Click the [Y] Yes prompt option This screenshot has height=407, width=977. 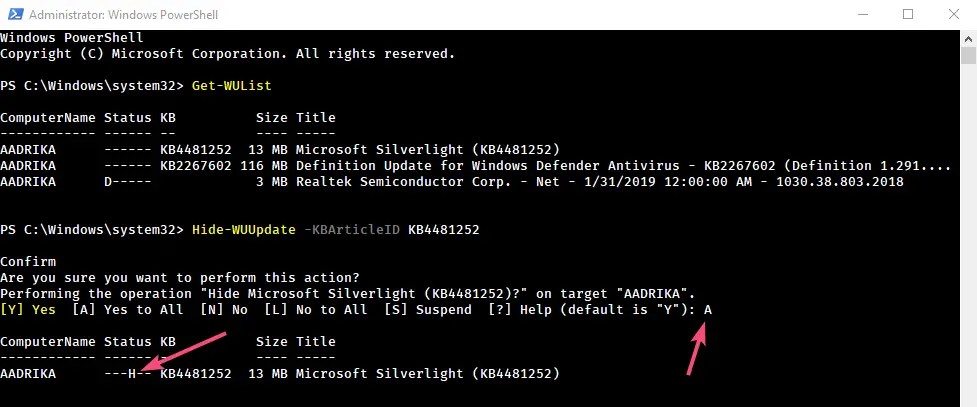[x=28, y=310]
